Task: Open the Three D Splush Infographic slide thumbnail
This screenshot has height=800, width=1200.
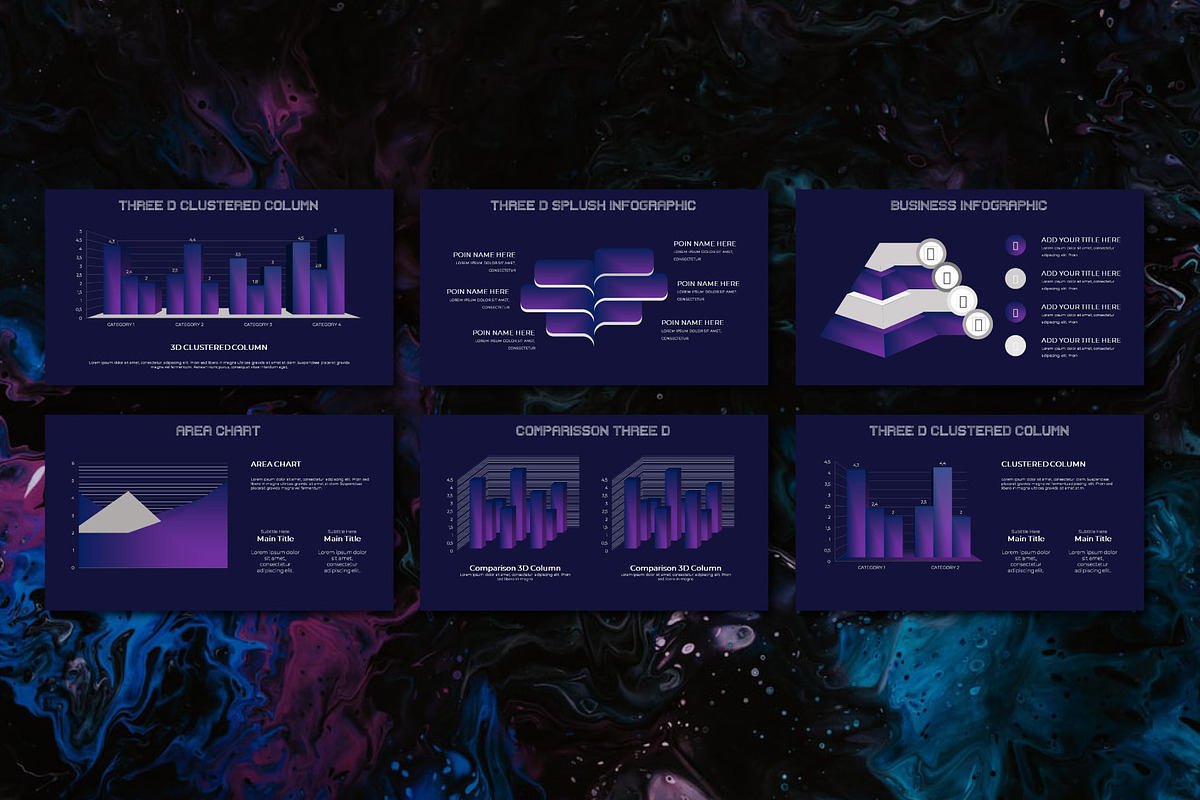Action: pyautogui.click(x=594, y=287)
